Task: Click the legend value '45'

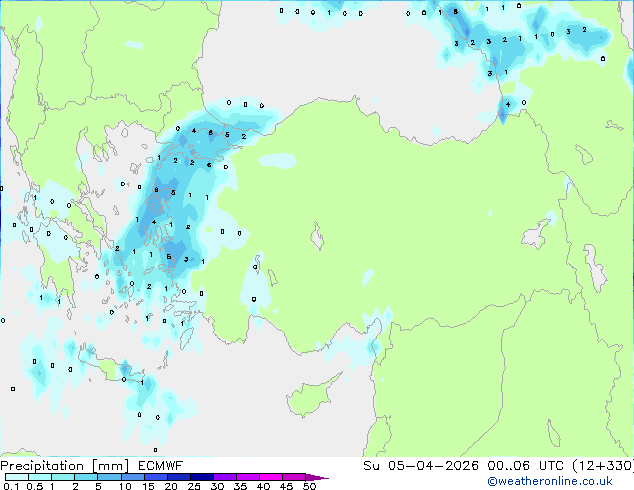Action: coord(286,486)
